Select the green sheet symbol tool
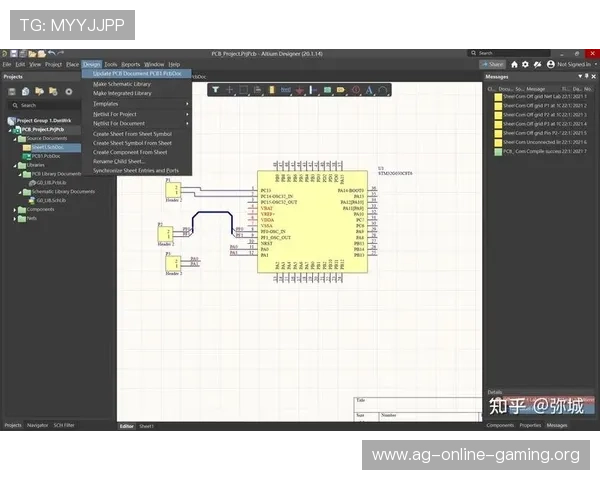600x480 pixels. point(327,90)
